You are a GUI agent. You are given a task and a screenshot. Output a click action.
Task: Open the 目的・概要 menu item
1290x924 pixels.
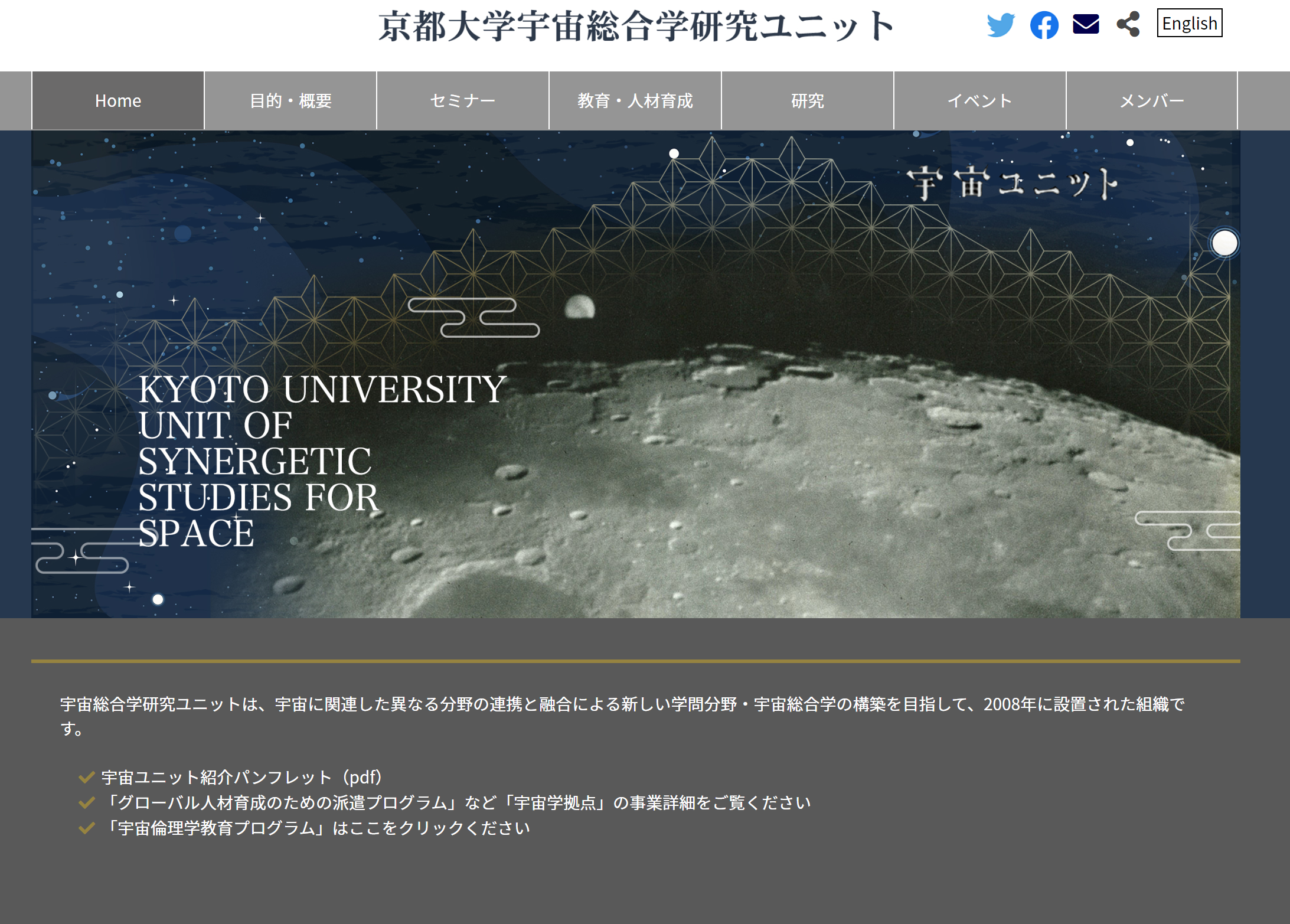point(290,100)
